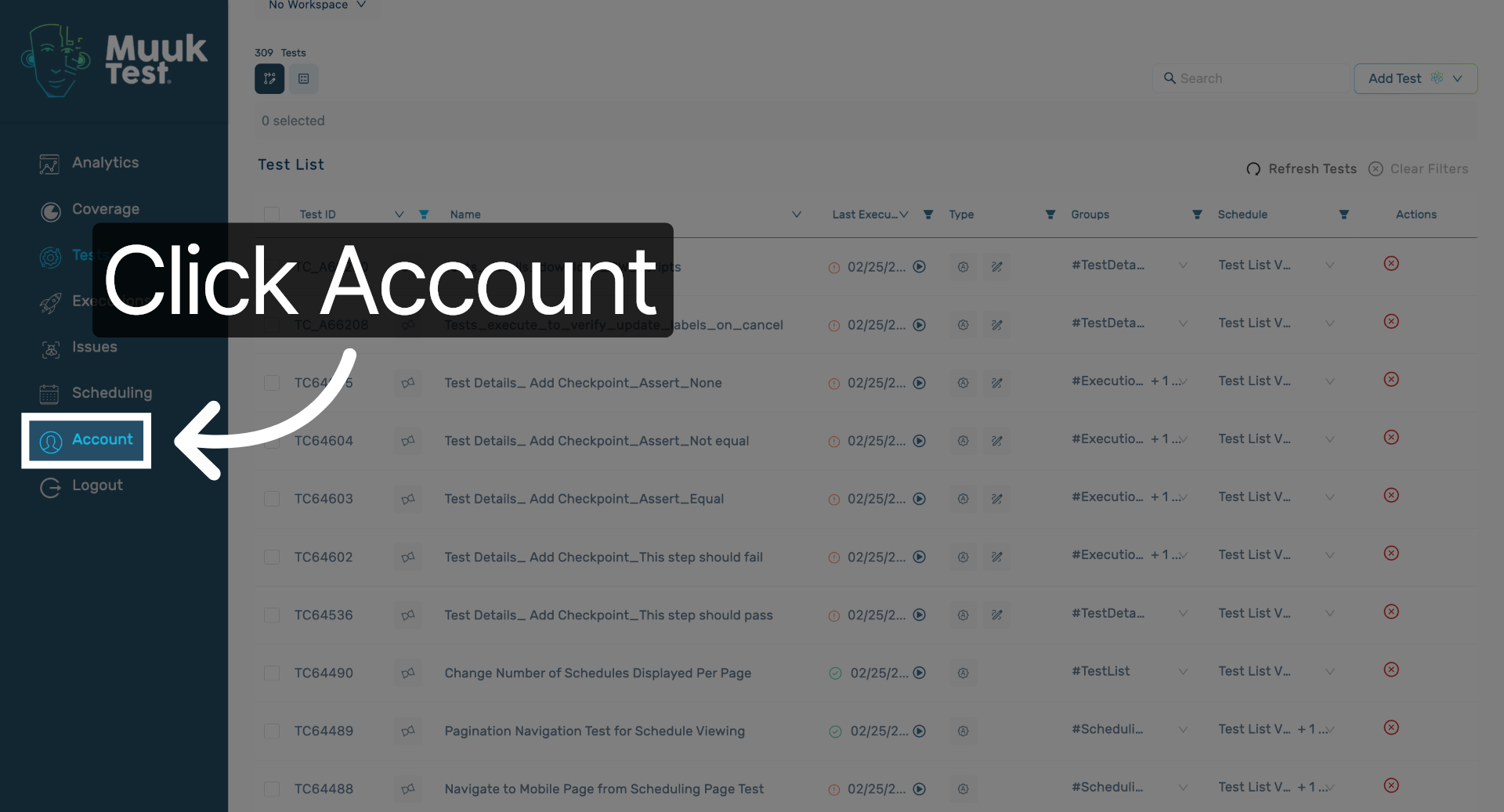Click inside the Search field
The width and height of the screenshot is (1504, 812).
(1251, 78)
